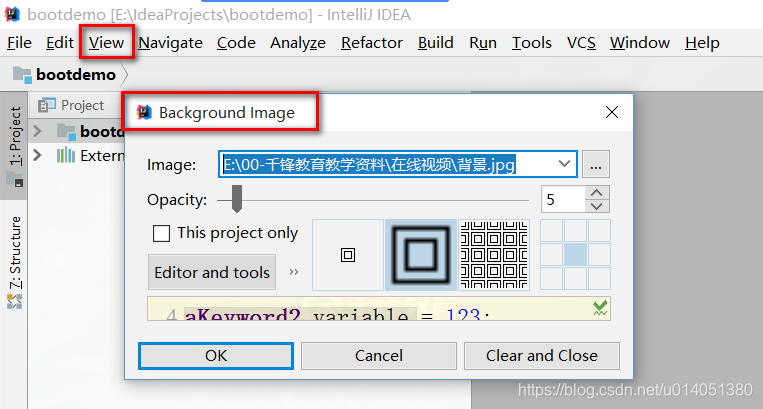Viewport: 763px width, 409px height.
Task: Open the Run menu
Action: (x=483, y=43)
